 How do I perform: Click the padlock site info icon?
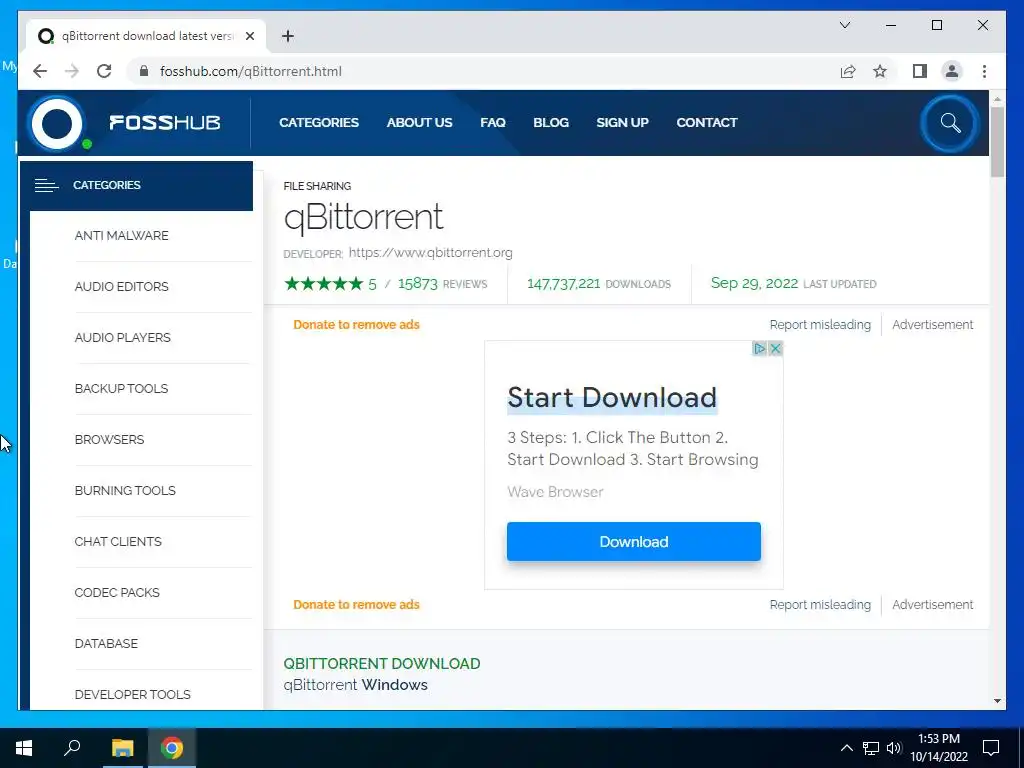click(144, 71)
